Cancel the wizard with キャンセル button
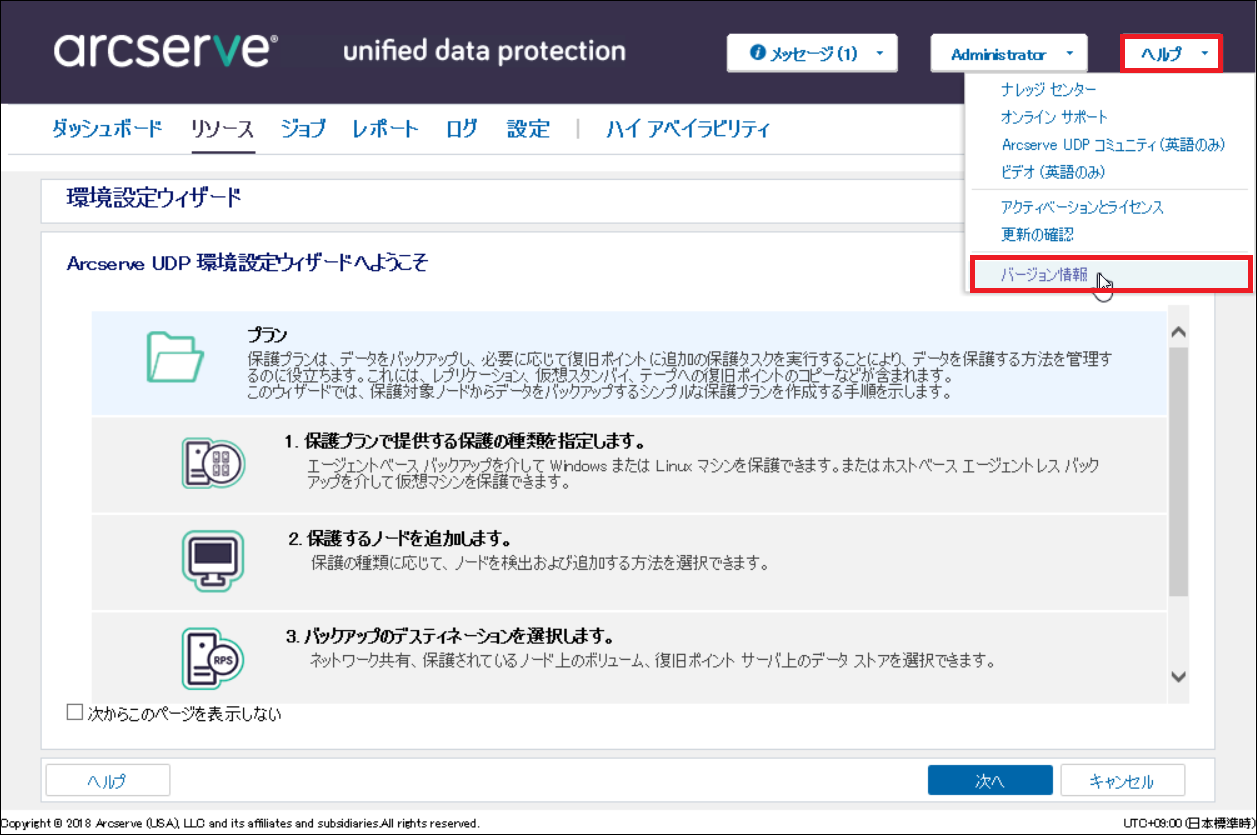Screen dimensions: 1257x835 [x=1123, y=781]
